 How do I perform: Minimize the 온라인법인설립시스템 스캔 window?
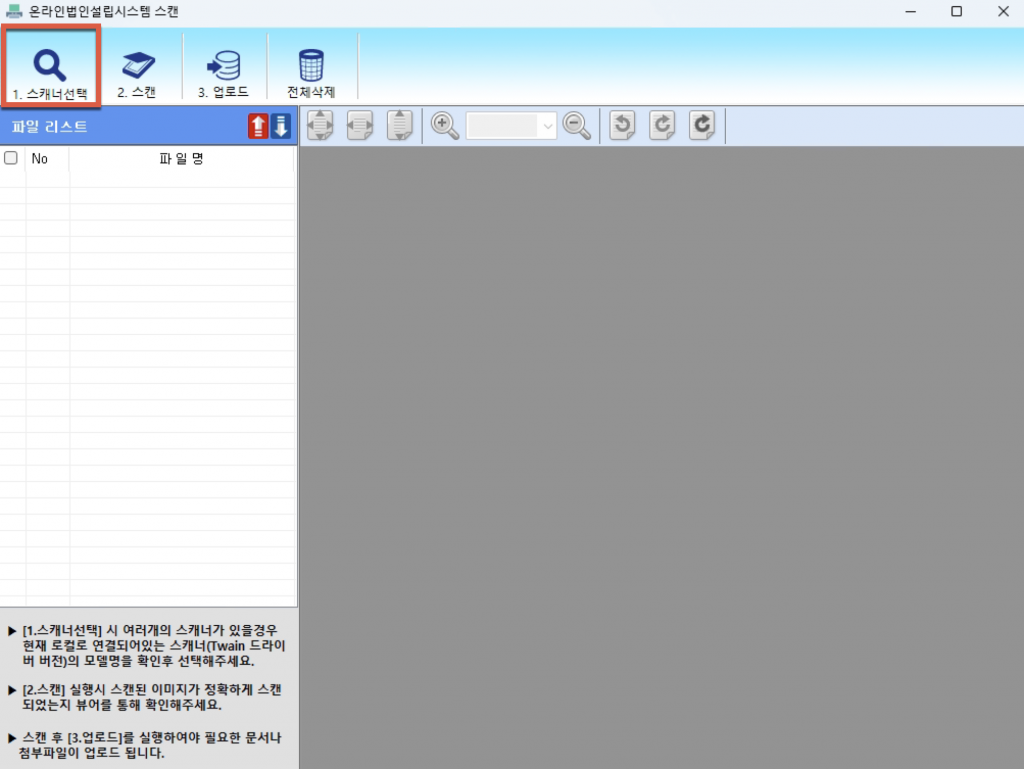click(x=910, y=12)
